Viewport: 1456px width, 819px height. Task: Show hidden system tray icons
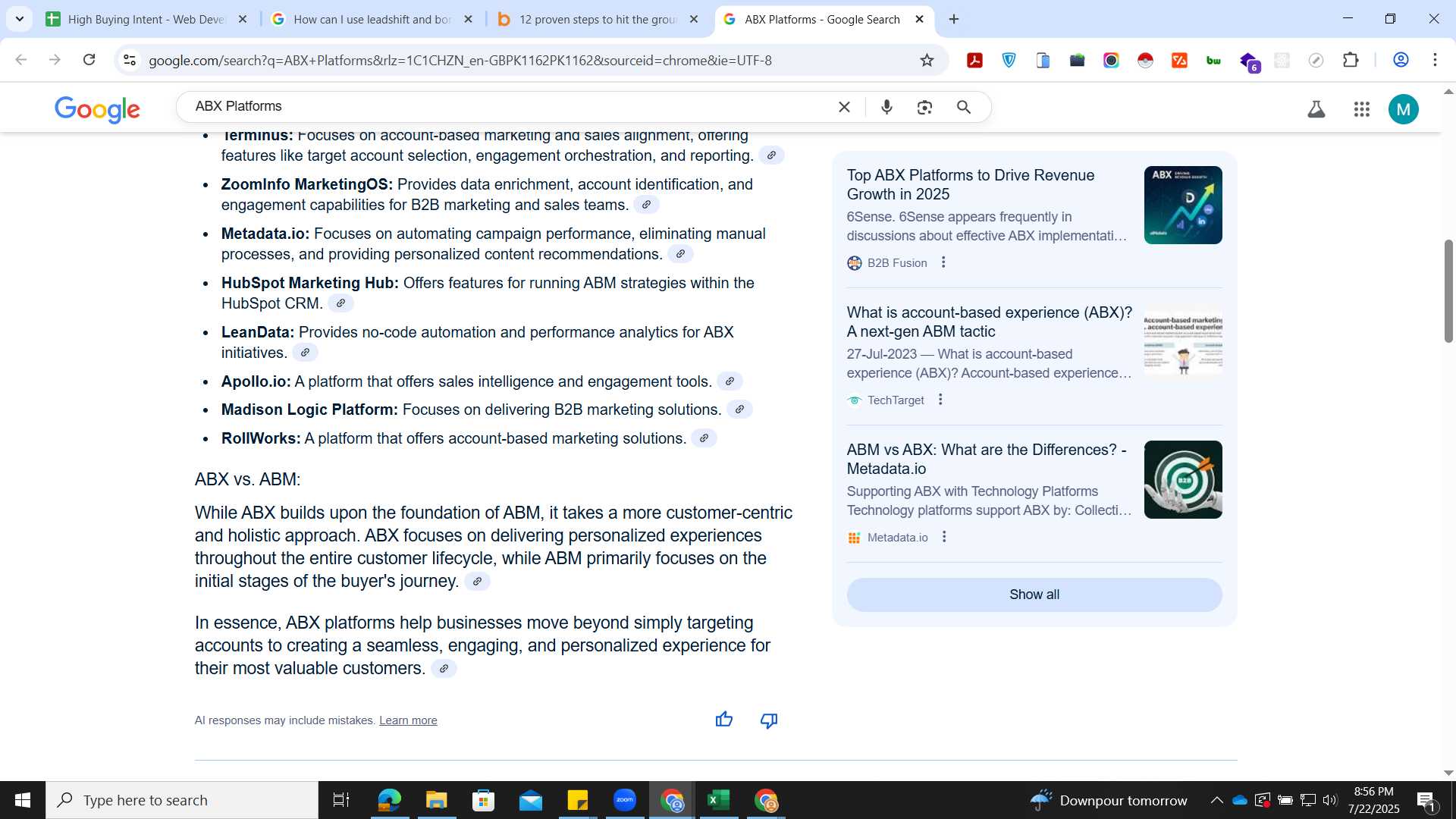1216,800
